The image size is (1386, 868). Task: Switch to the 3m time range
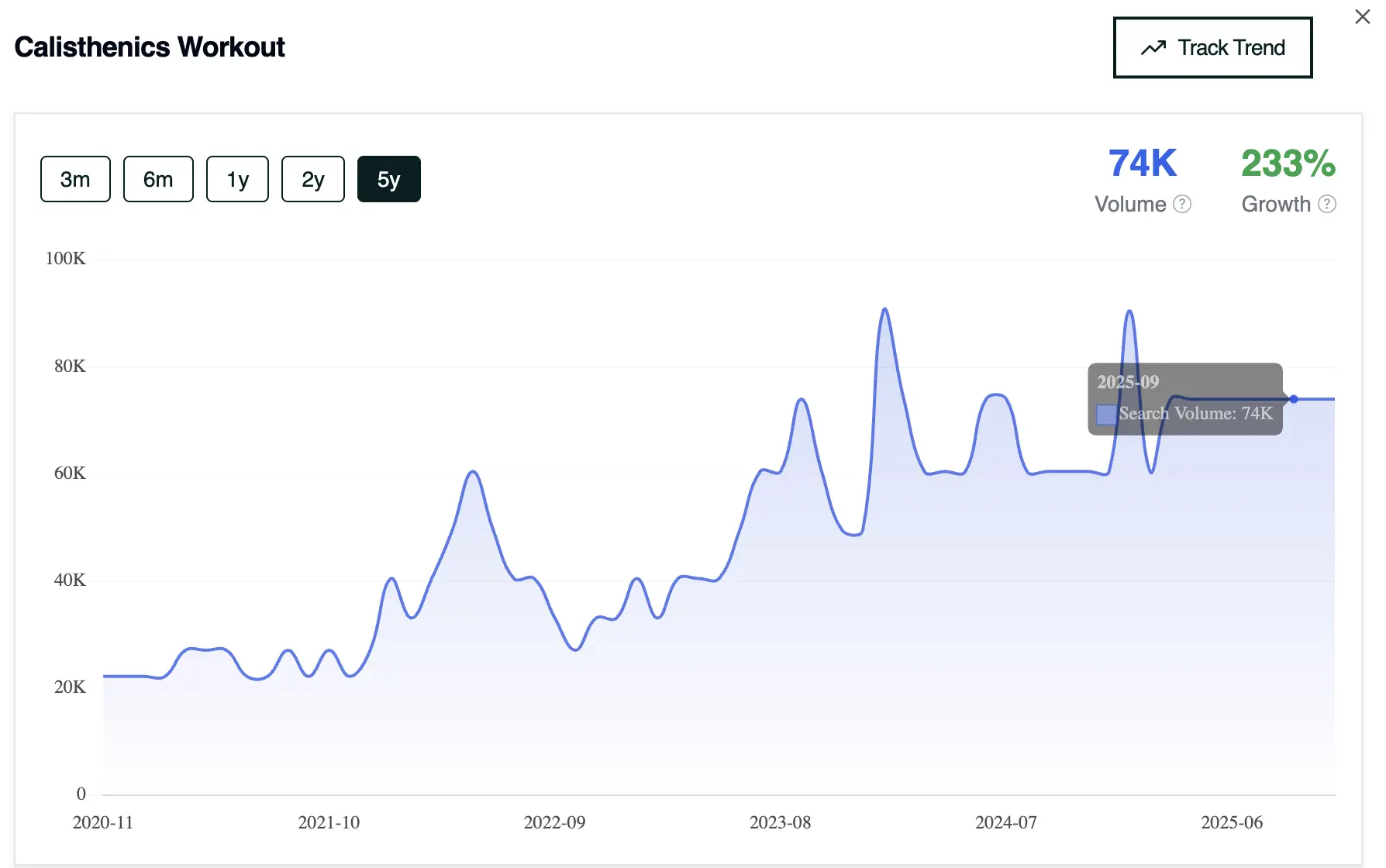(x=74, y=179)
